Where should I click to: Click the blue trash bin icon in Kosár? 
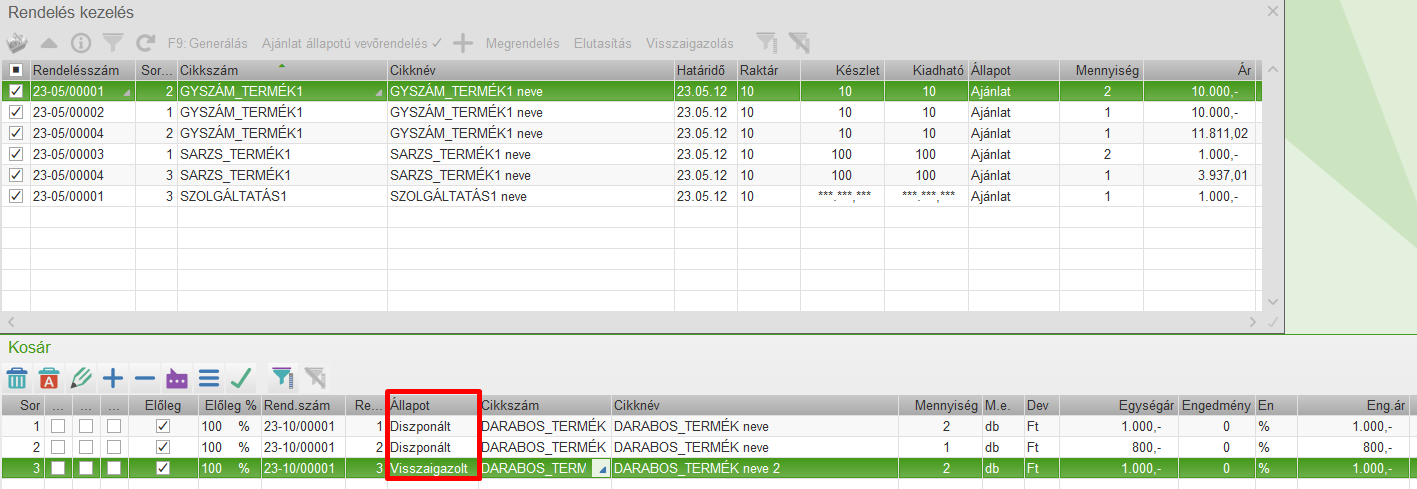click(x=17, y=378)
